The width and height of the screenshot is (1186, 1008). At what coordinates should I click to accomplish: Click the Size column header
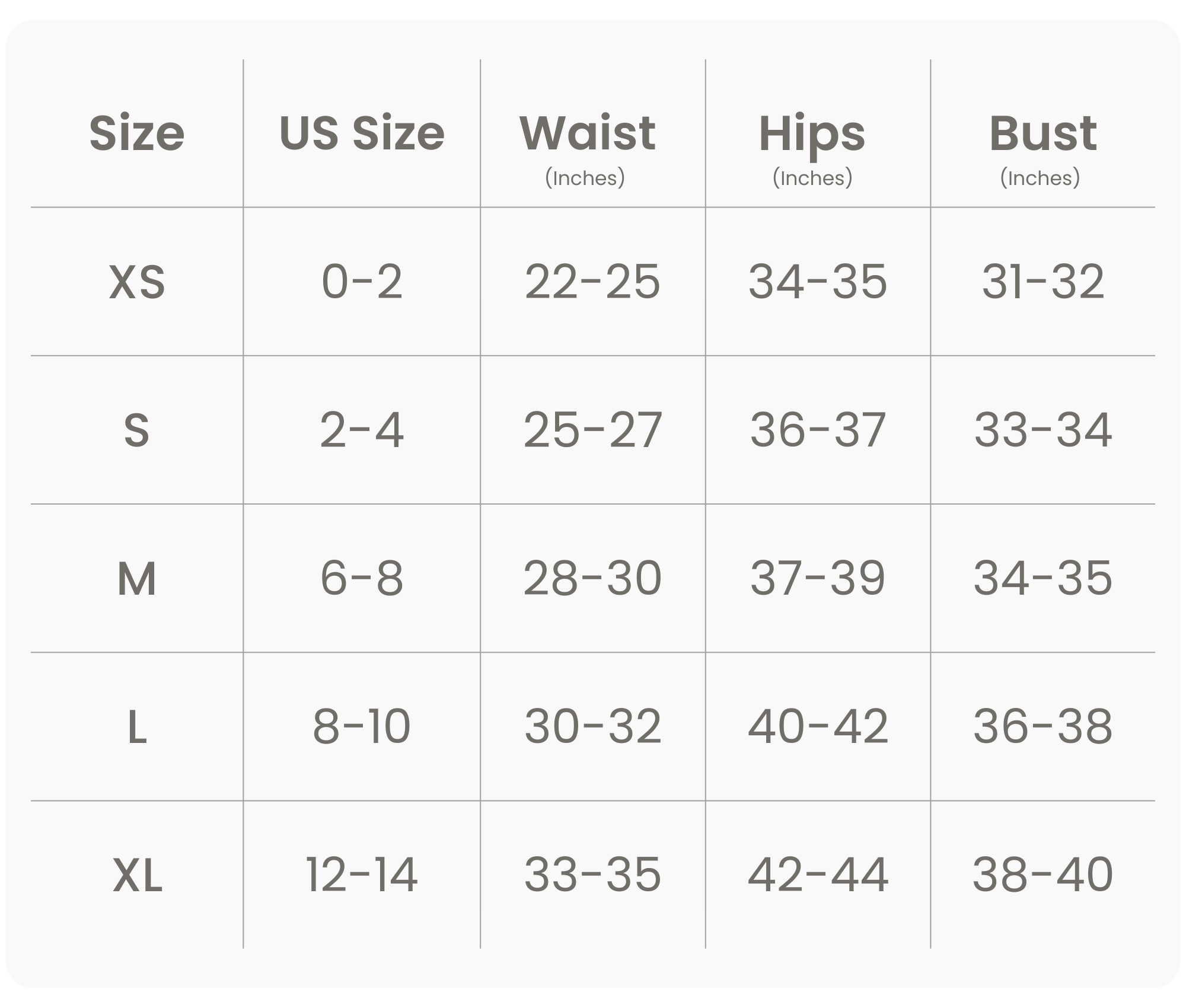click(x=137, y=133)
